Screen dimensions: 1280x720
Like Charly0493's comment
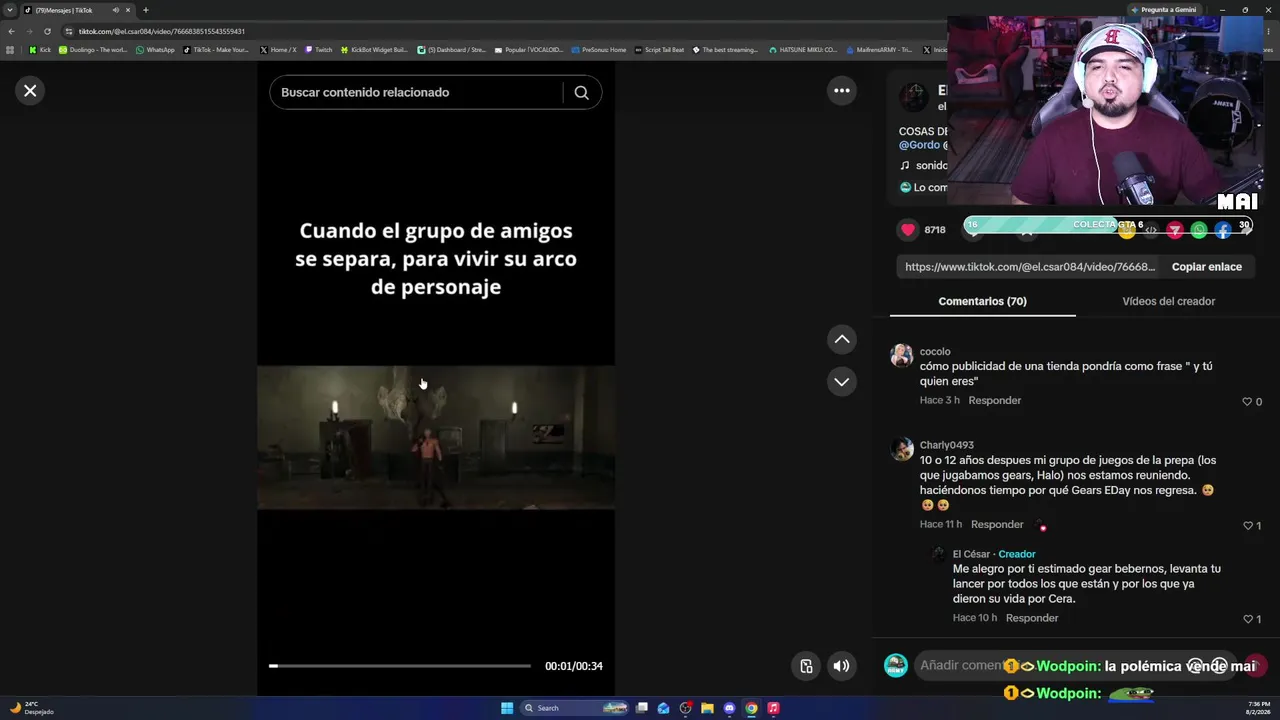[x=1248, y=526]
